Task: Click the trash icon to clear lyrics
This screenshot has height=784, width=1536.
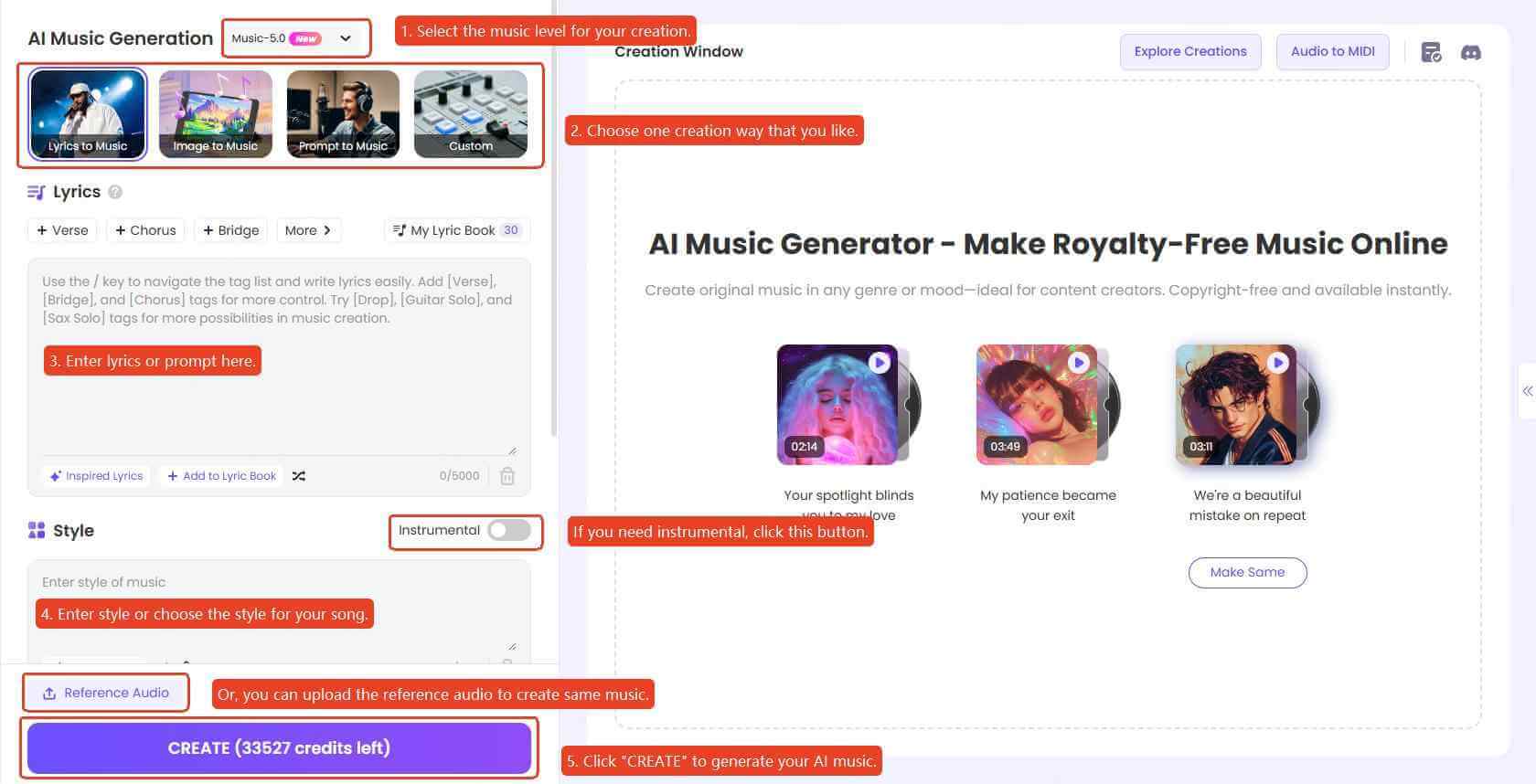Action: click(x=507, y=476)
